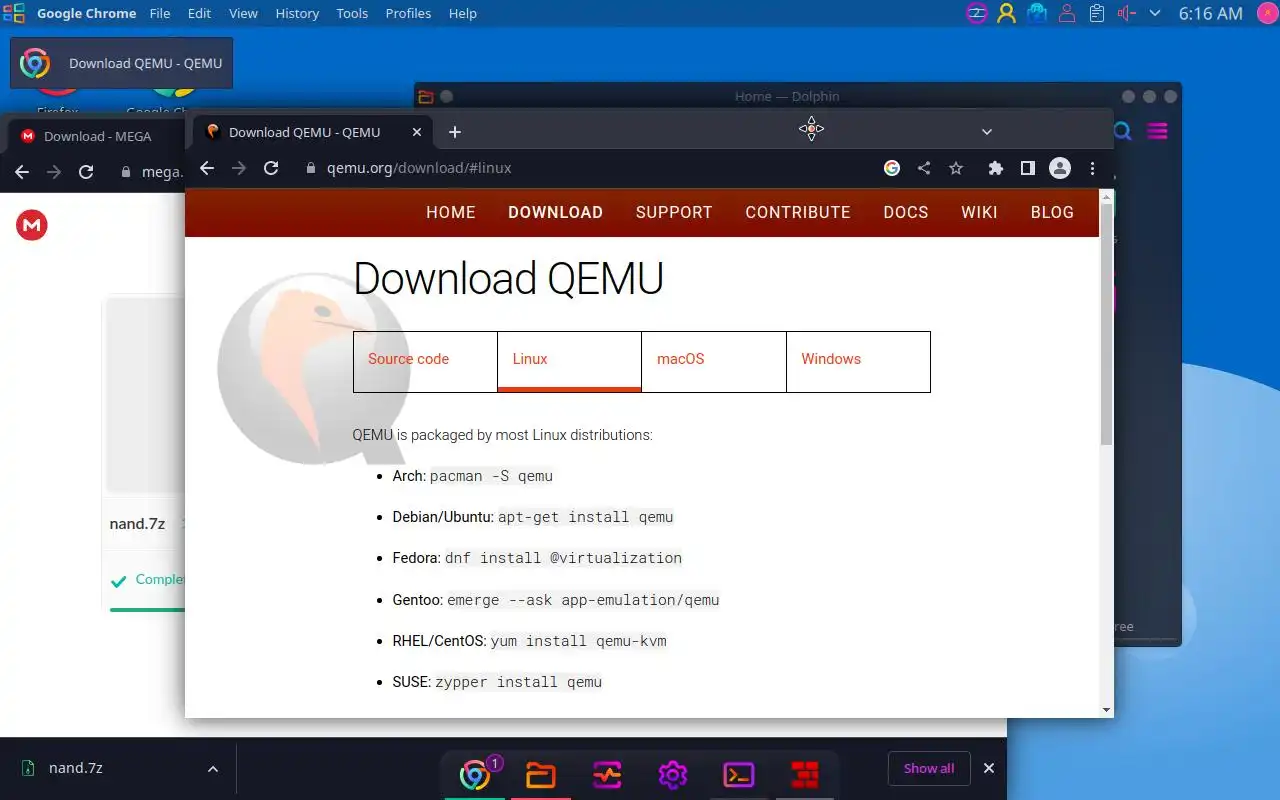
Task: Open Chrome from the taskbar dock
Action: [475, 775]
